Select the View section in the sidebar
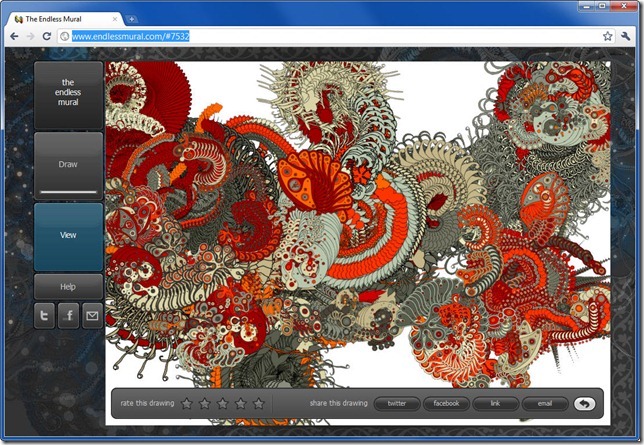Viewport: 644px width, 445px height. 68,235
